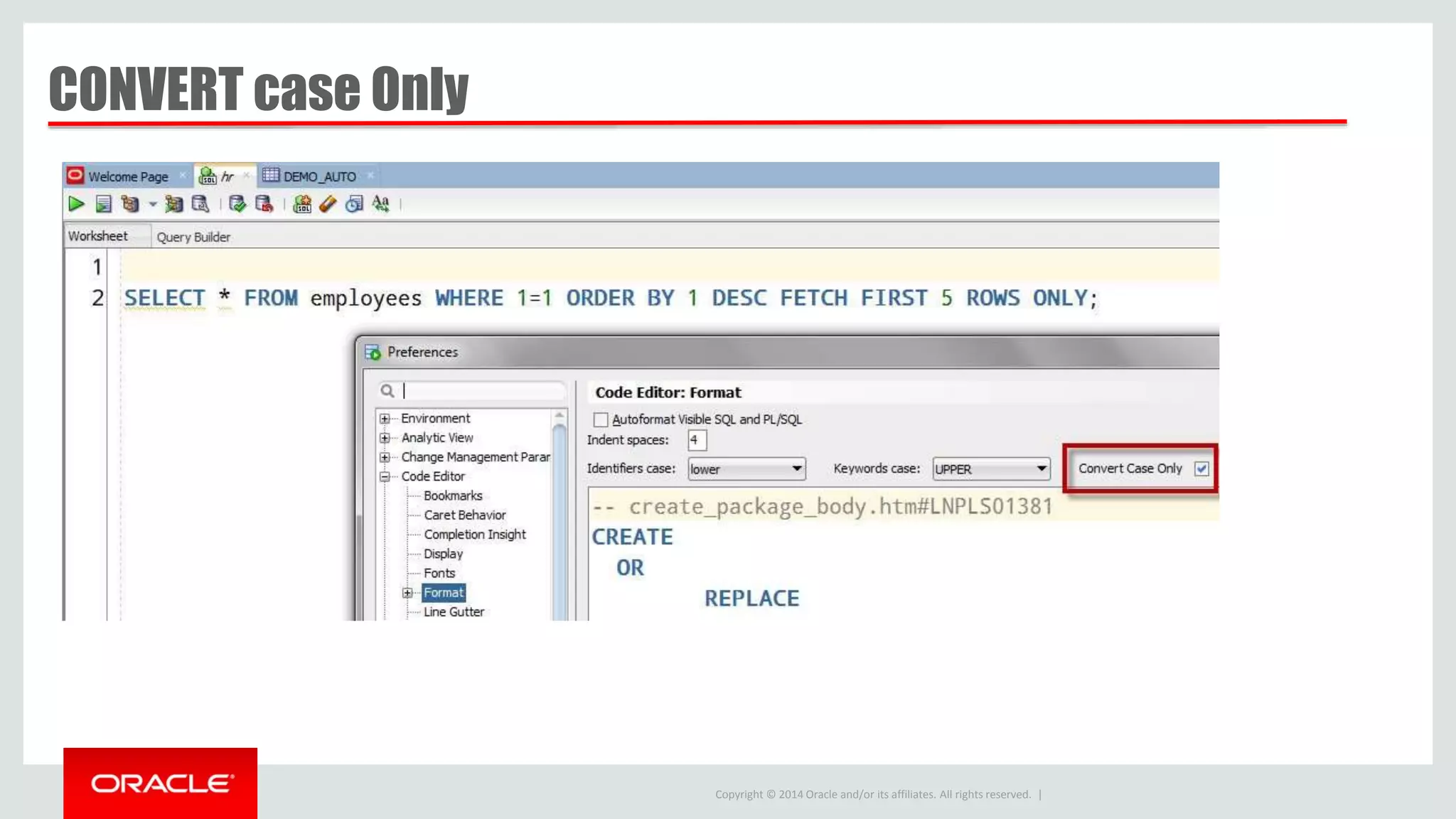Open the Explain Plan dropdown arrow
This screenshot has width=1456, height=819.
152,205
